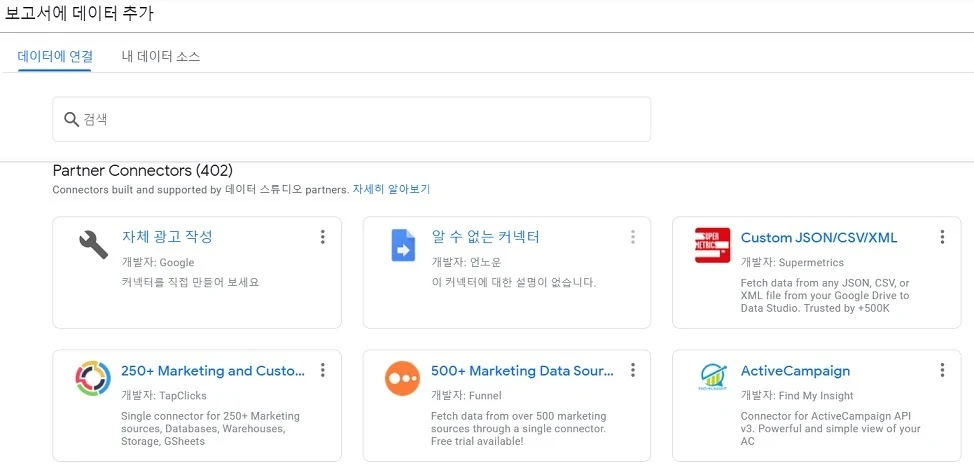Click the Single connector for 250+ Marketing description

[211, 429]
